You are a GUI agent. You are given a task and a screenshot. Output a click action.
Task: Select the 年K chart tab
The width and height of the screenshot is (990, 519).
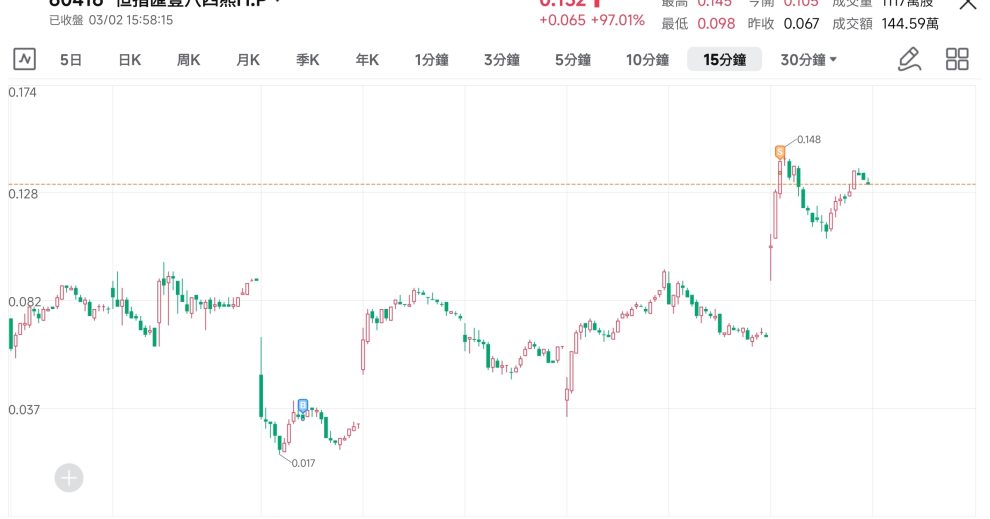(x=367, y=60)
